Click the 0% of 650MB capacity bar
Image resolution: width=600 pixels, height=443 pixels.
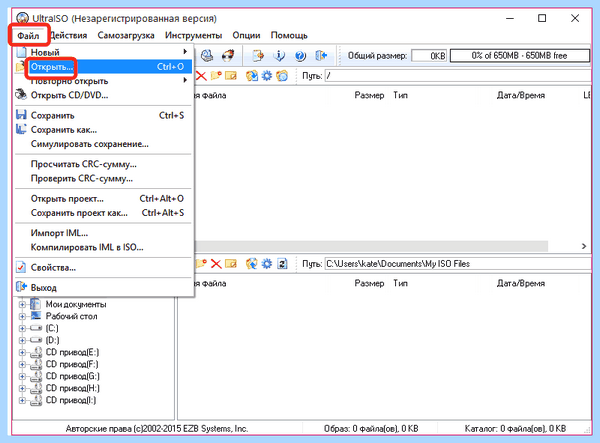click(x=519, y=56)
